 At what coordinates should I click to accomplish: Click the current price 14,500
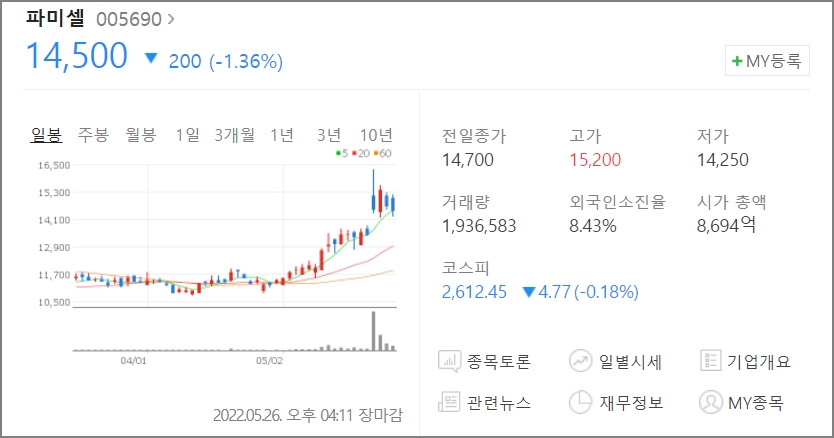pyautogui.click(x=77, y=55)
